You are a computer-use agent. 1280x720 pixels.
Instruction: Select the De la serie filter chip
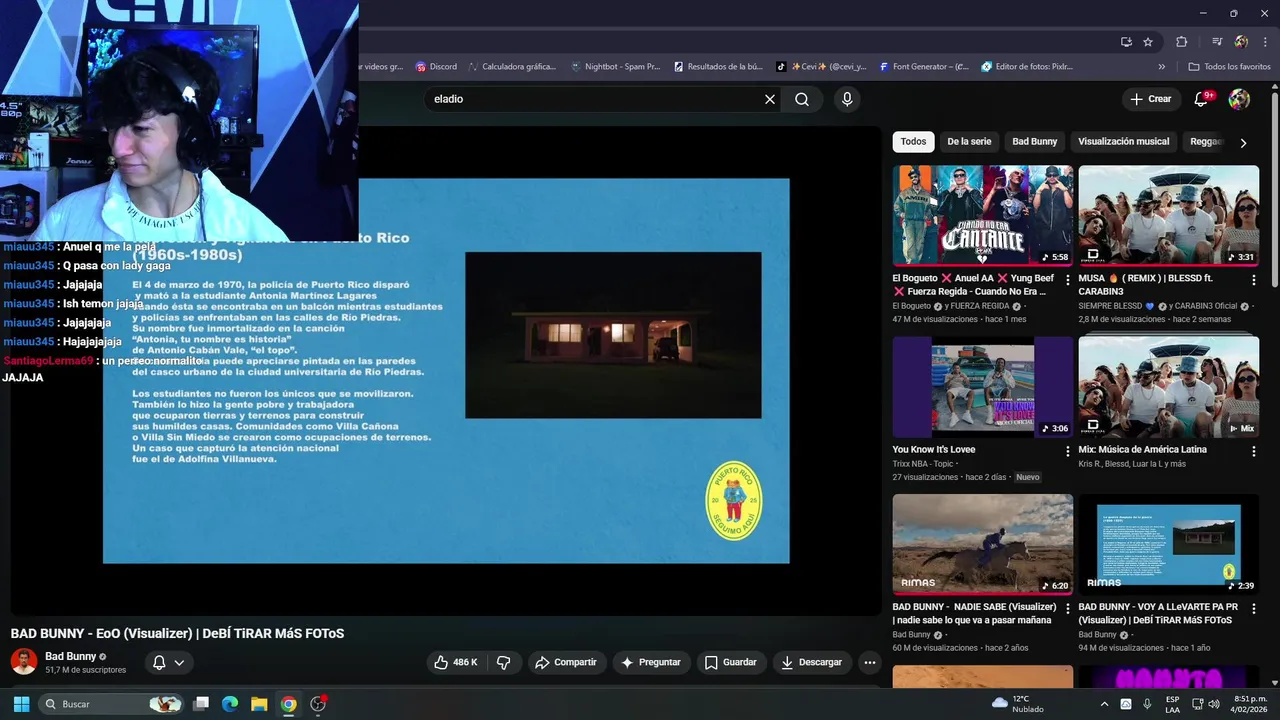pyautogui.click(x=969, y=142)
